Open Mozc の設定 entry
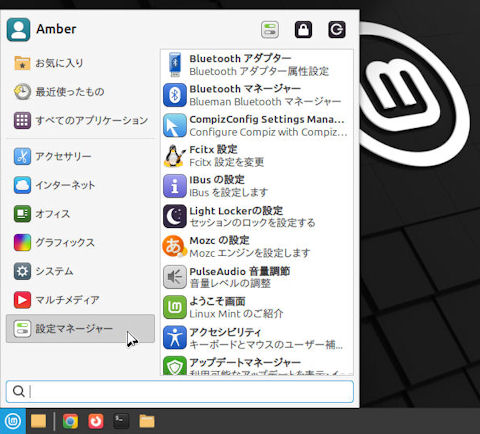Screen dimensions: 480x434 tap(257, 247)
